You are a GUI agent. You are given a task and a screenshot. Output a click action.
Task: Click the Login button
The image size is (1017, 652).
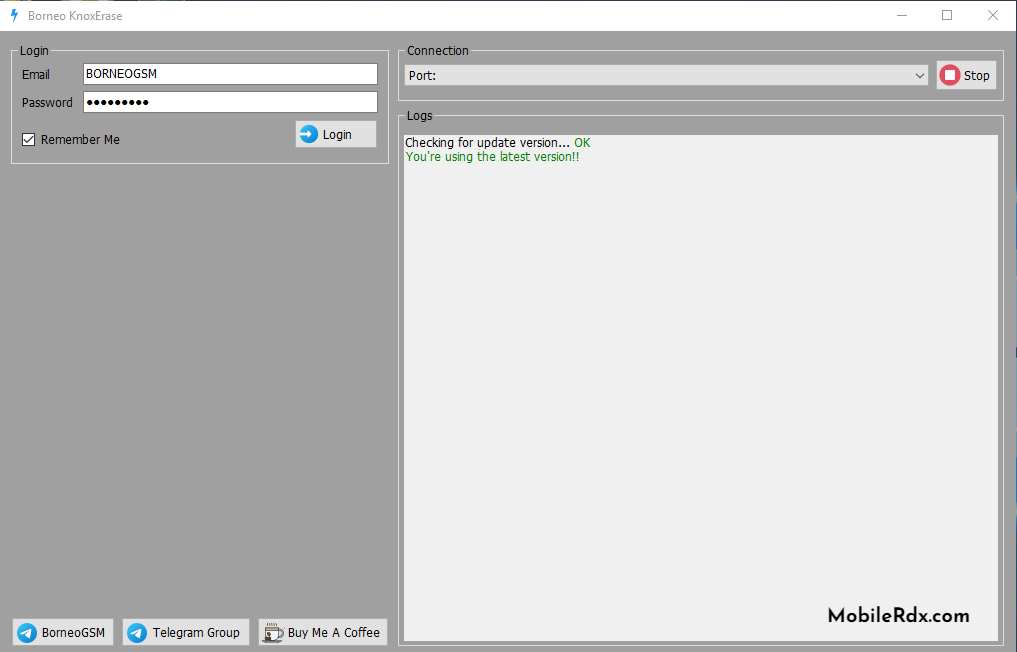[336, 134]
